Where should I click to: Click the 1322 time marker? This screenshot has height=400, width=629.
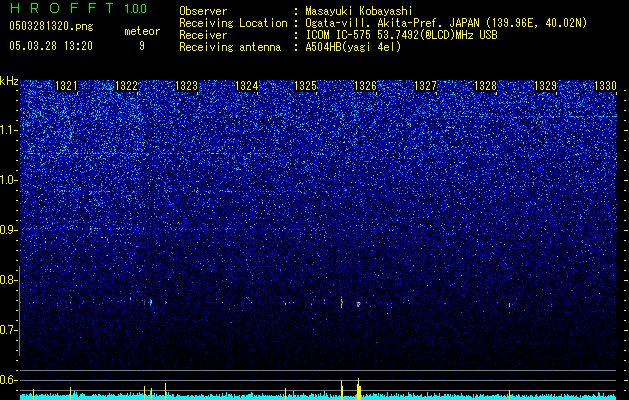click(x=126, y=86)
